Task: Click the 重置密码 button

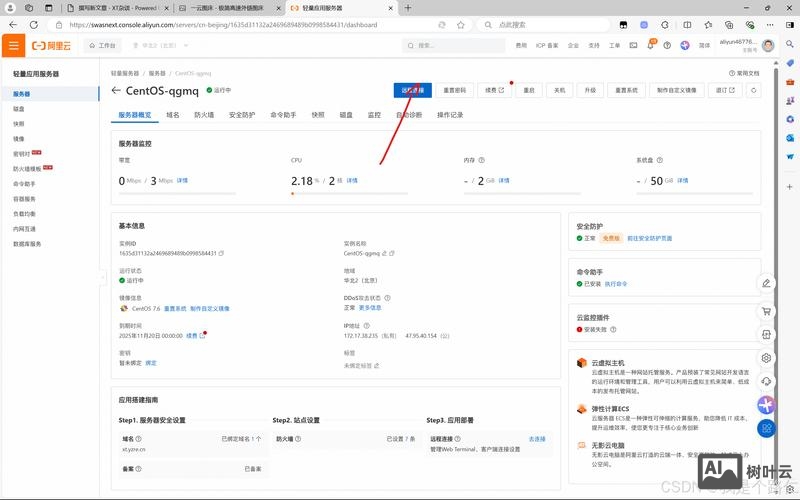Action: click(455, 90)
